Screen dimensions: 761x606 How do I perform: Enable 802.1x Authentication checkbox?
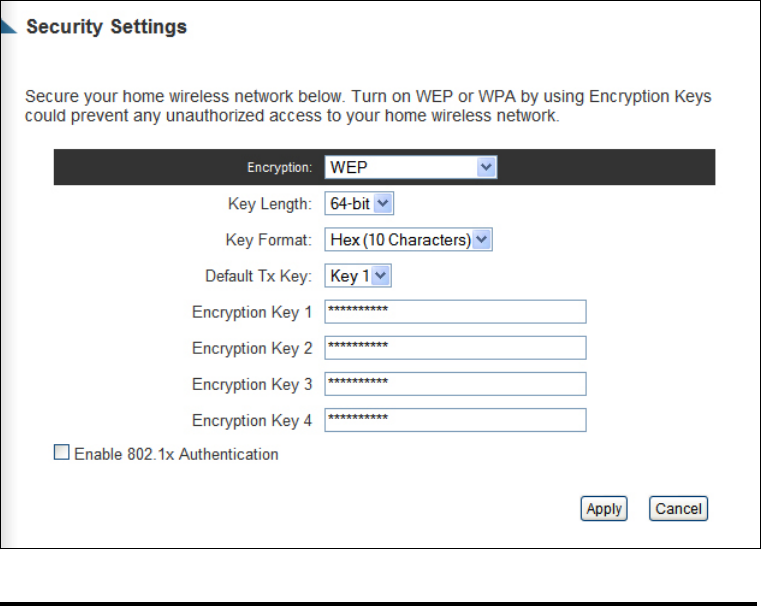click(62, 452)
